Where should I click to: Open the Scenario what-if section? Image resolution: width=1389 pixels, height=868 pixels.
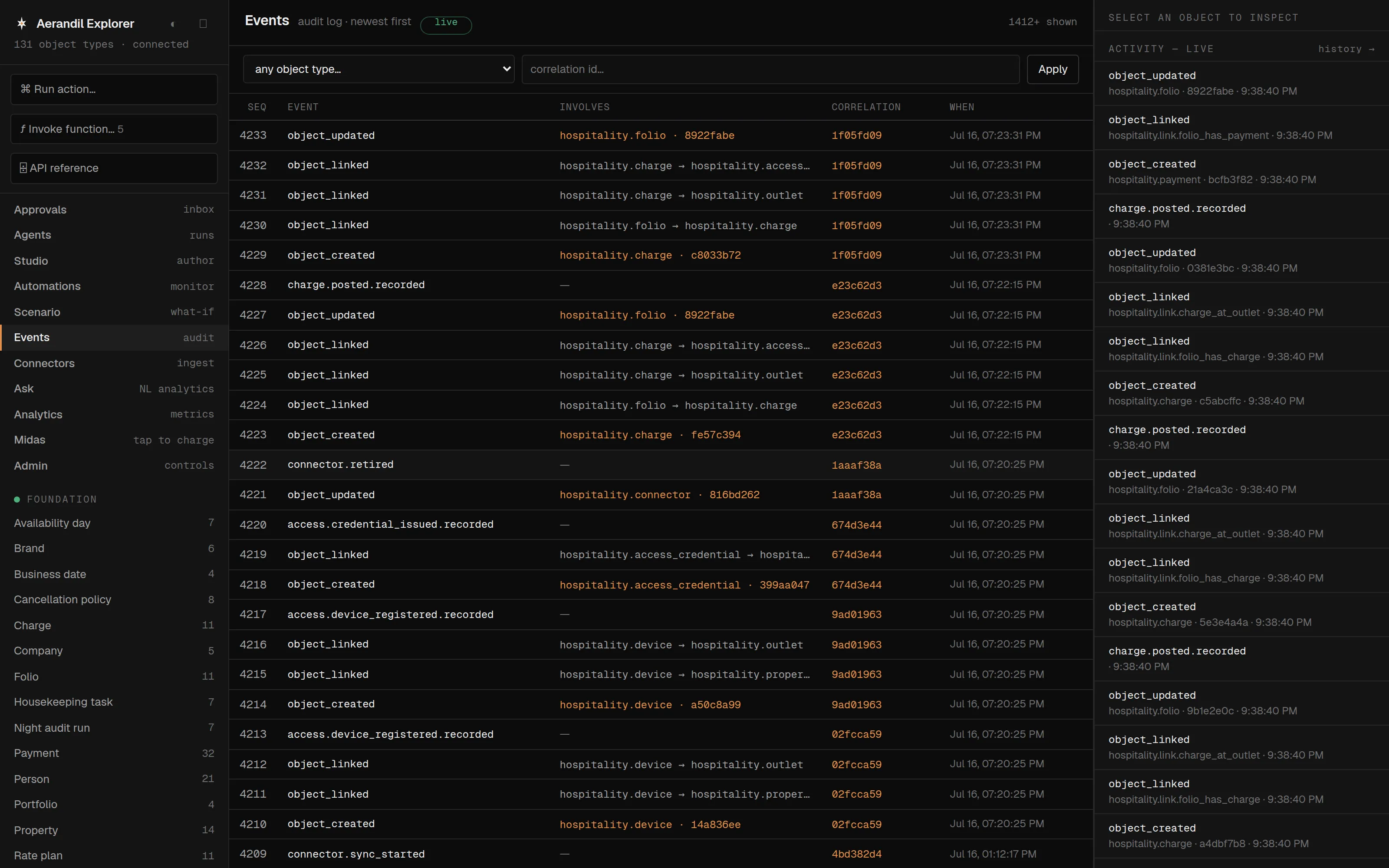[x=114, y=312]
